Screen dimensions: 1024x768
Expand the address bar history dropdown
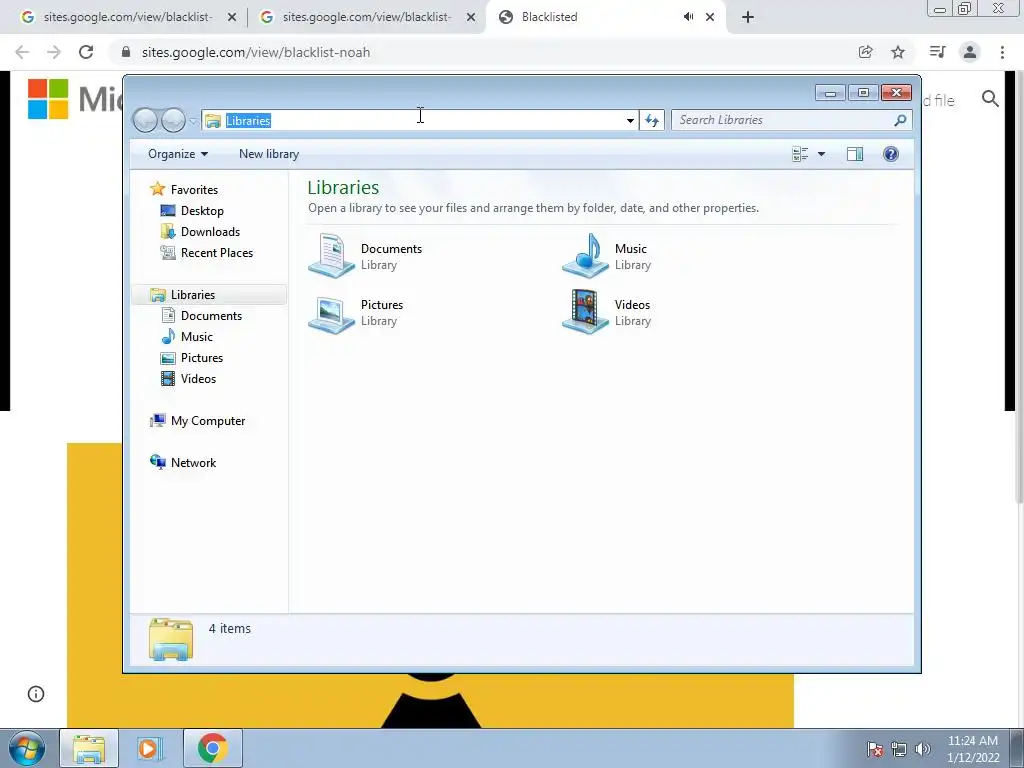click(x=630, y=120)
